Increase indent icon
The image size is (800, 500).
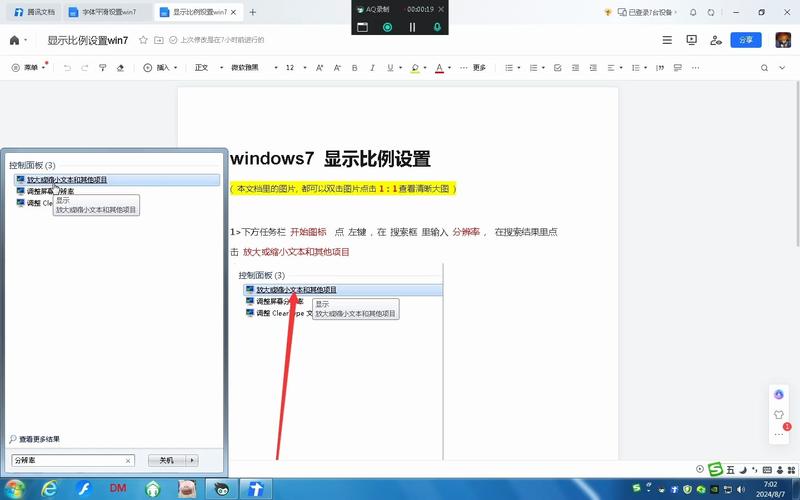[x=593, y=67]
